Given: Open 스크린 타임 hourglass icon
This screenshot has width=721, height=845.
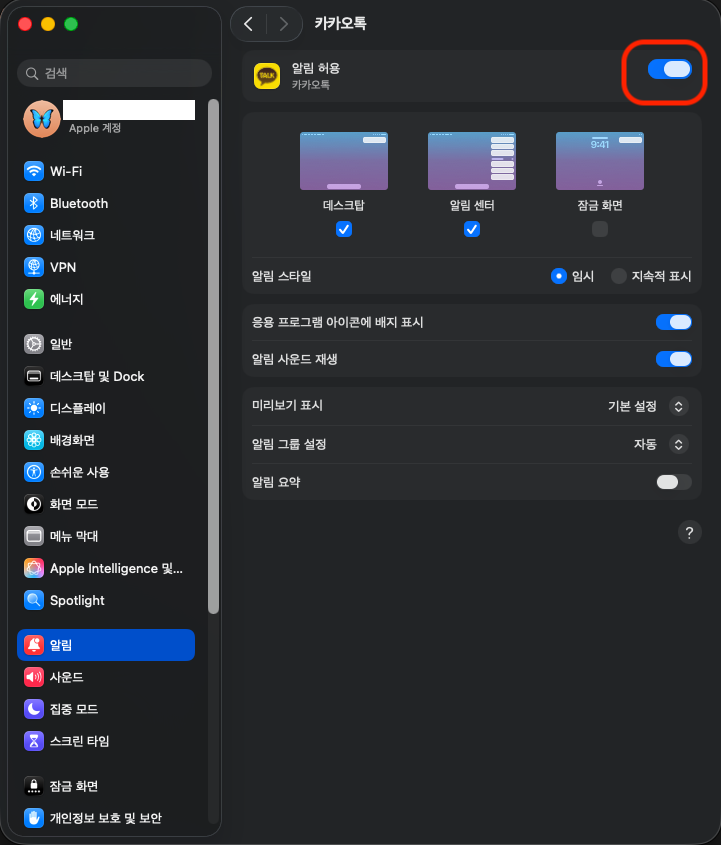Looking at the screenshot, I should (x=34, y=741).
